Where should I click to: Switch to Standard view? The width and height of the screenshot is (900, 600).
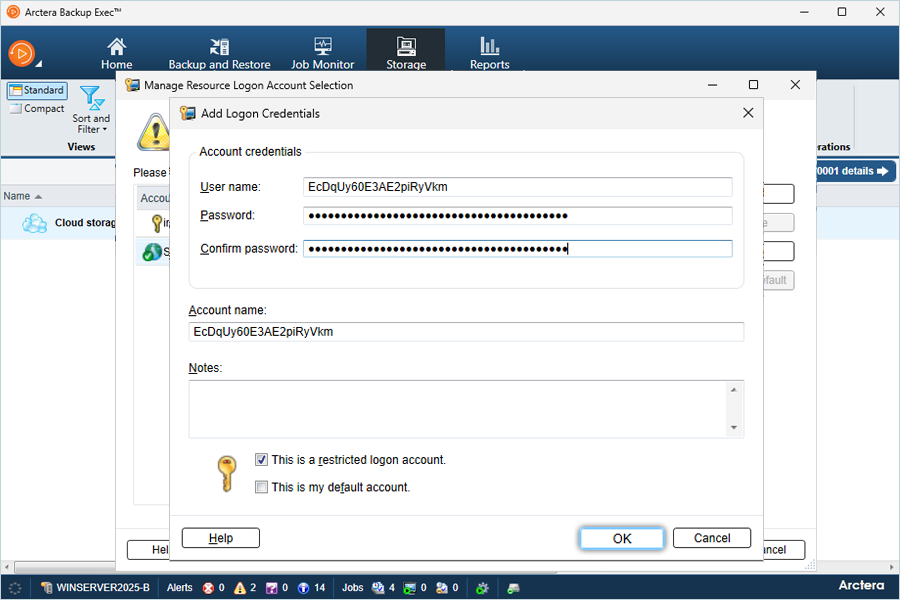click(37, 90)
